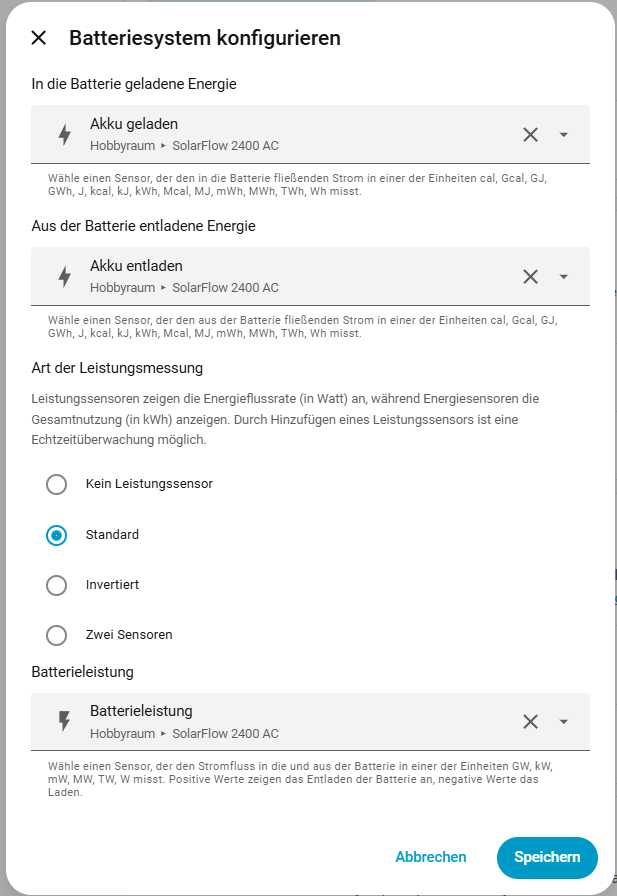Image resolution: width=617 pixels, height=896 pixels.
Task: Select the Zwei Sensoren radio option
Action: point(57,635)
